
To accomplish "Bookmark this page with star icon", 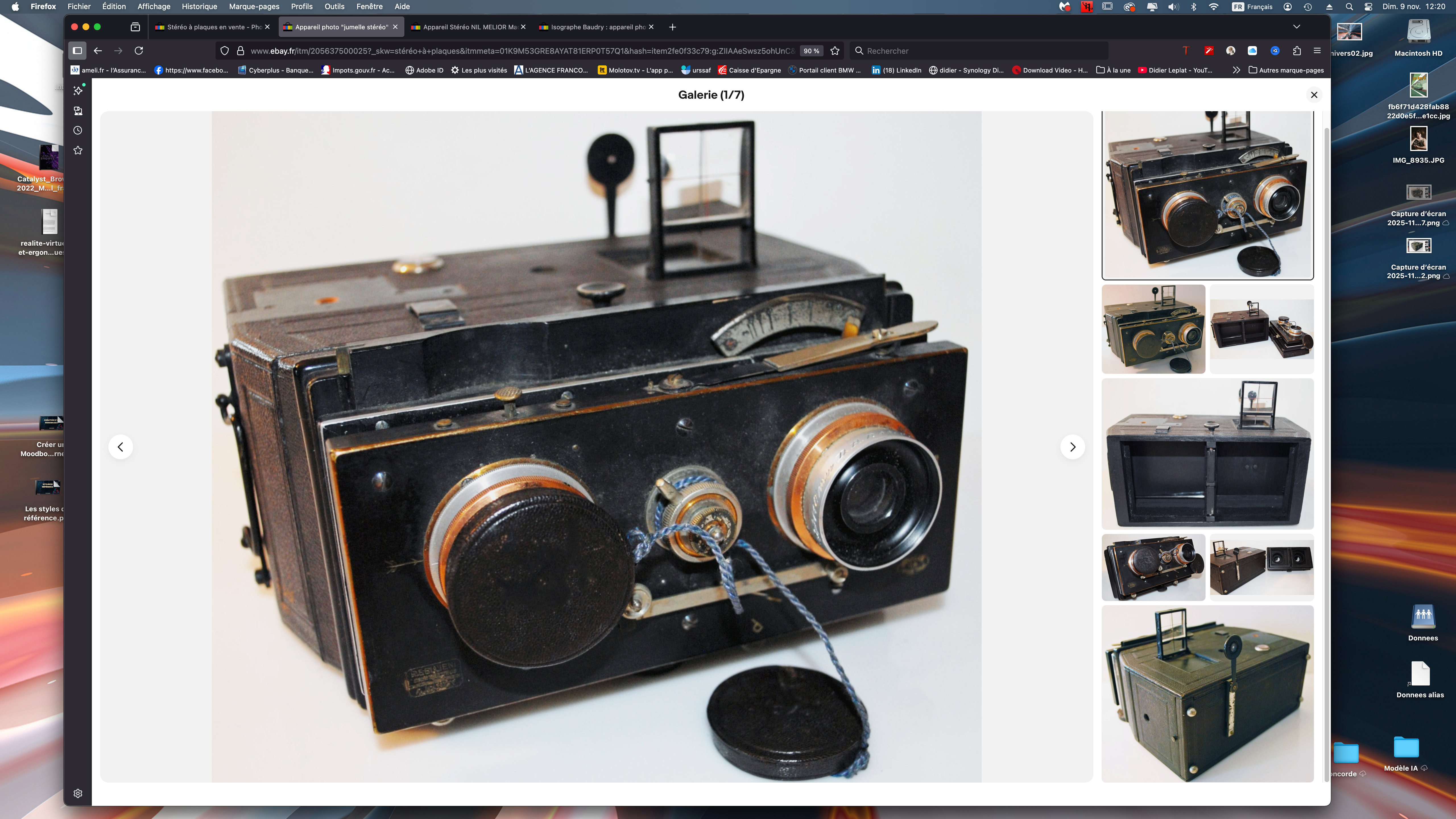I will coord(835,51).
